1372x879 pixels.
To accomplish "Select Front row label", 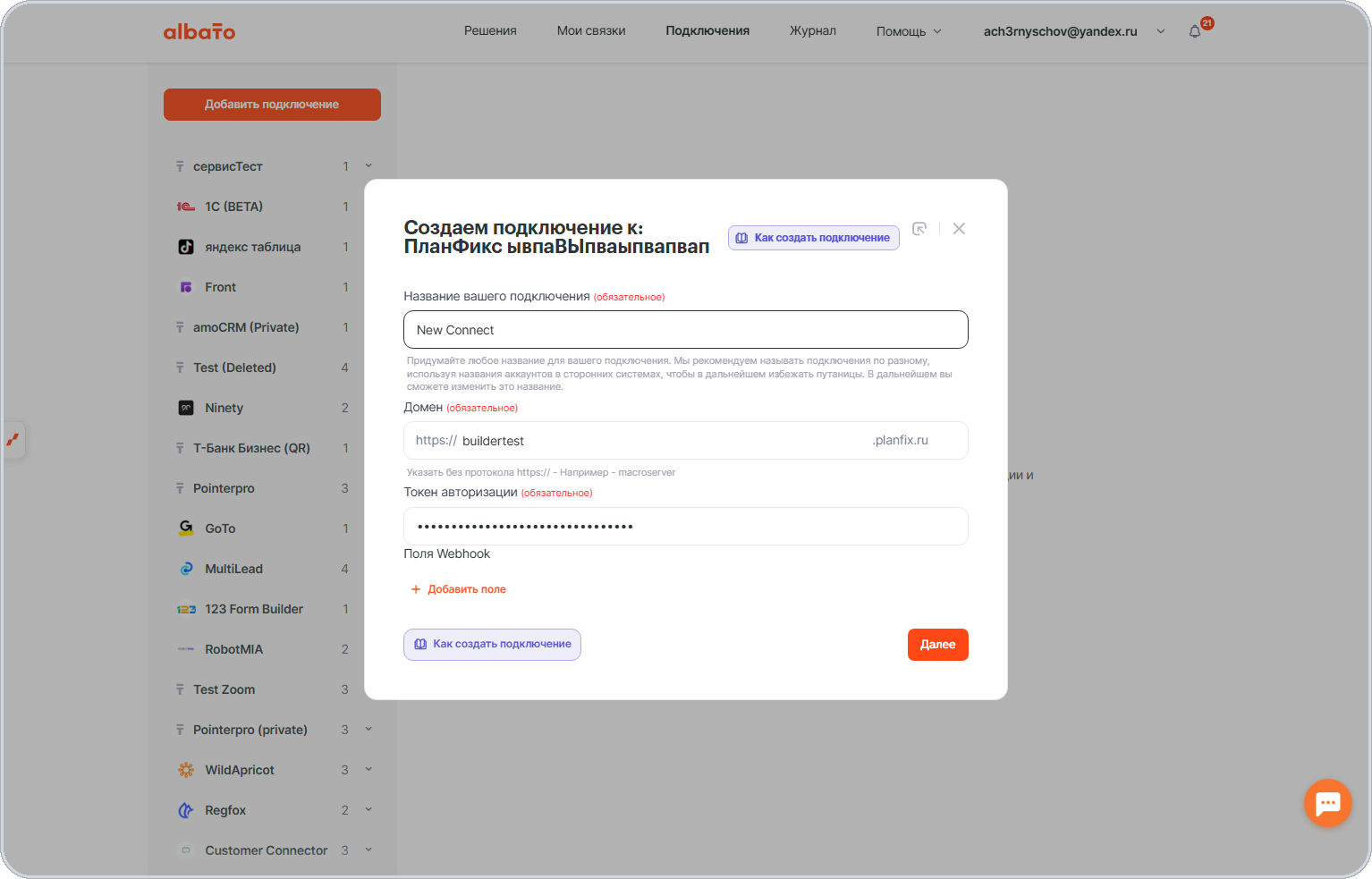I will (x=221, y=287).
